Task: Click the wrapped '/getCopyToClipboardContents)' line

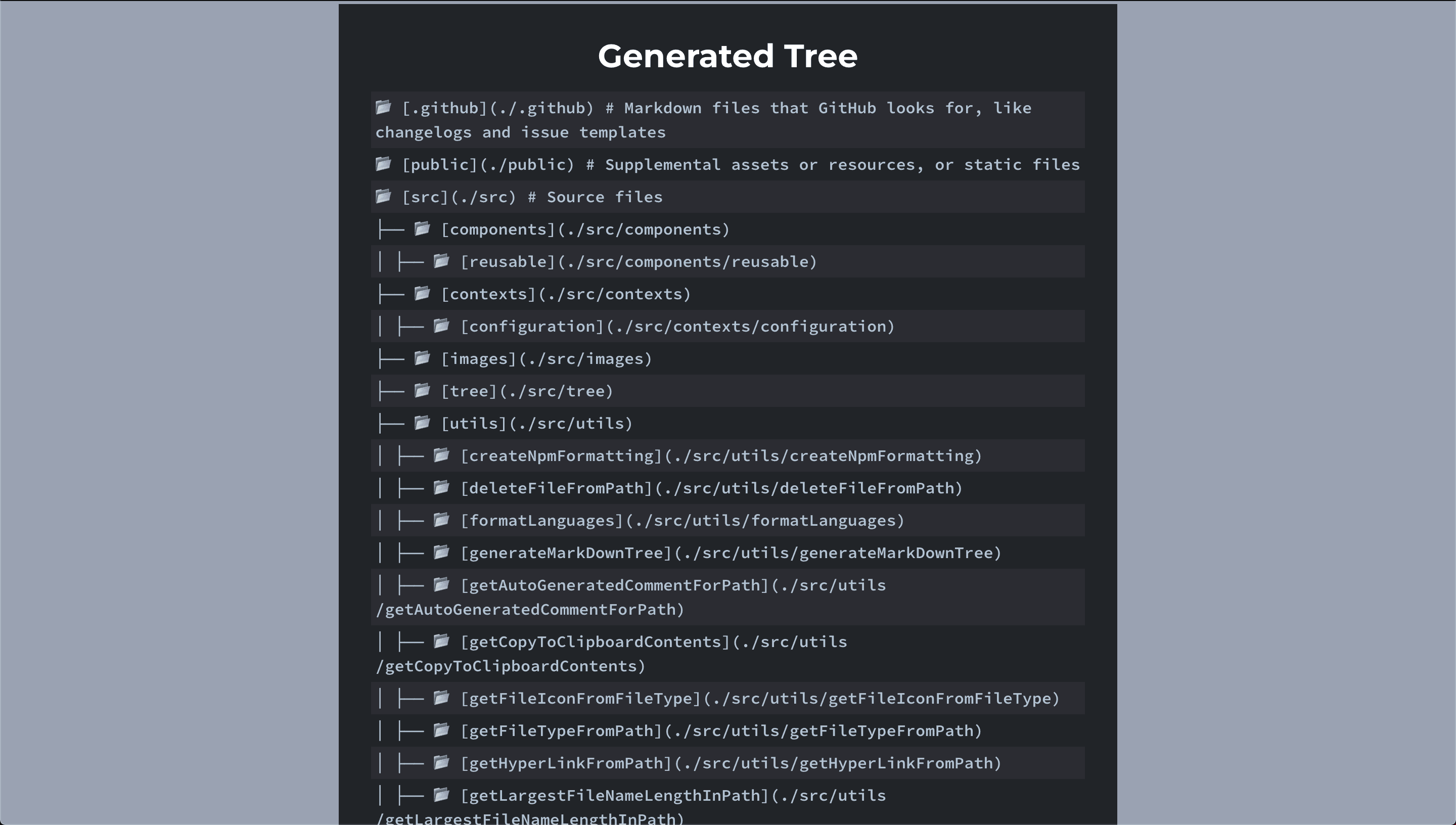Action: point(511,666)
